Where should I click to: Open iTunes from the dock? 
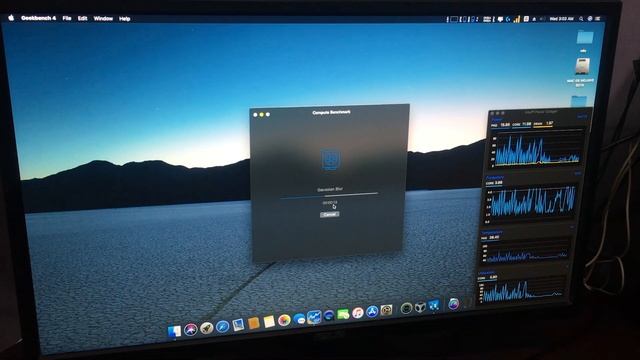[358, 313]
